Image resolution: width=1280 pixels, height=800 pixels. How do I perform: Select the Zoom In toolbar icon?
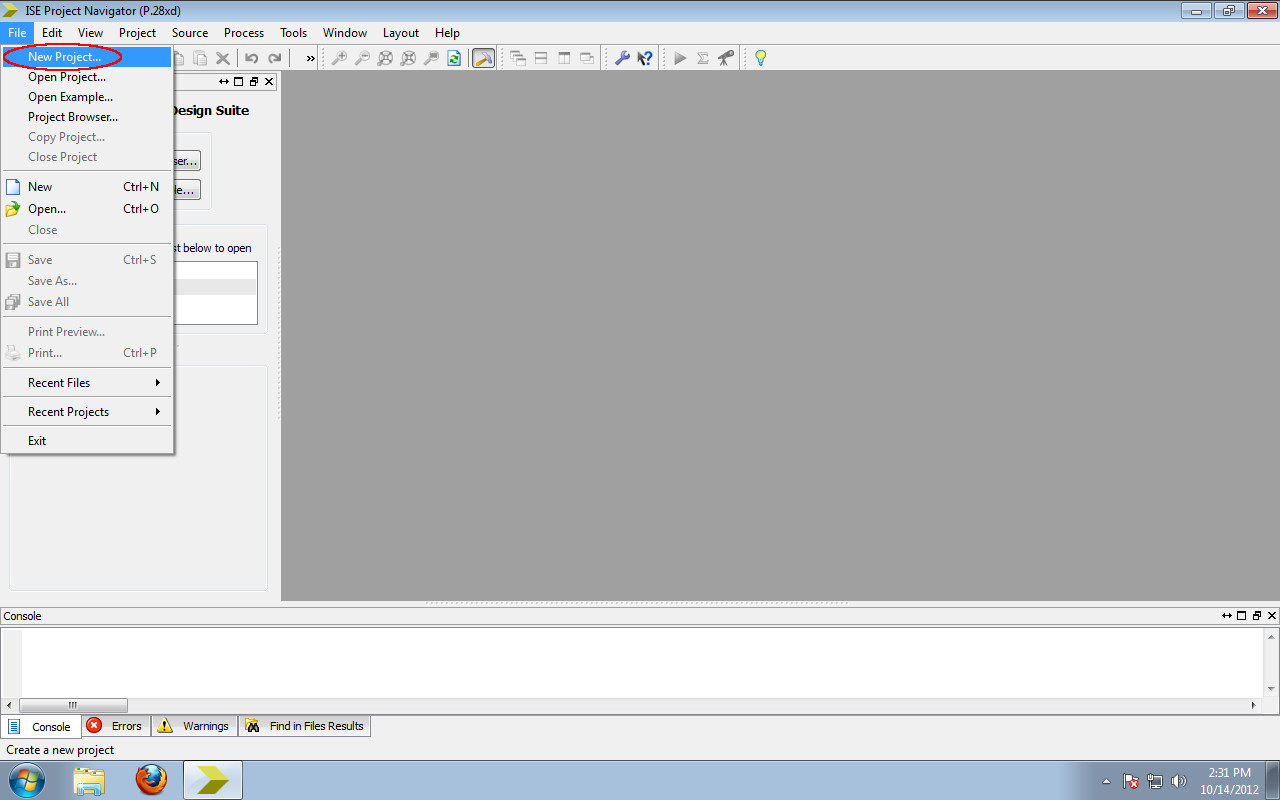(339, 58)
